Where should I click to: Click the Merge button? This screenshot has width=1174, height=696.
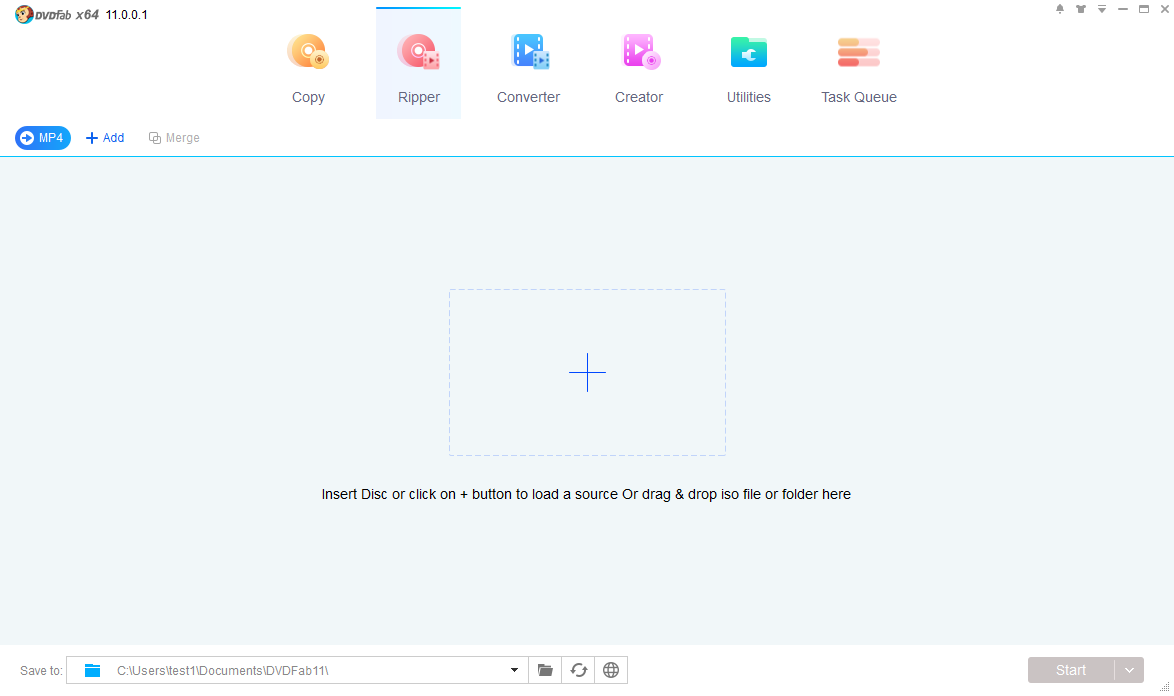(174, 138)
